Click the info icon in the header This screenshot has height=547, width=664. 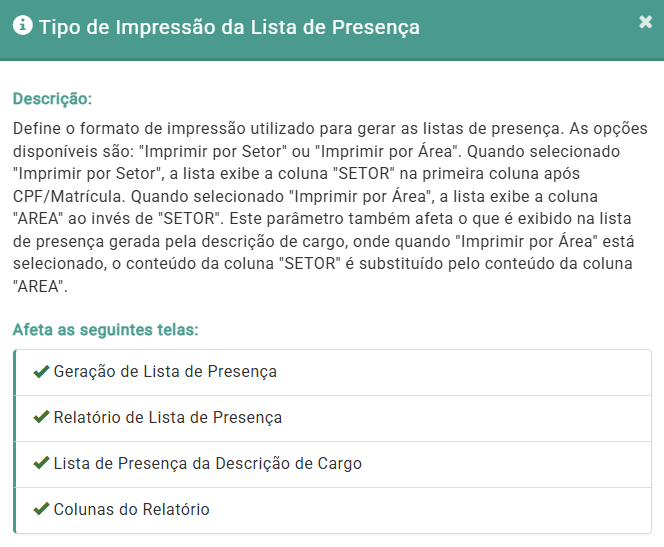(22, 26)
